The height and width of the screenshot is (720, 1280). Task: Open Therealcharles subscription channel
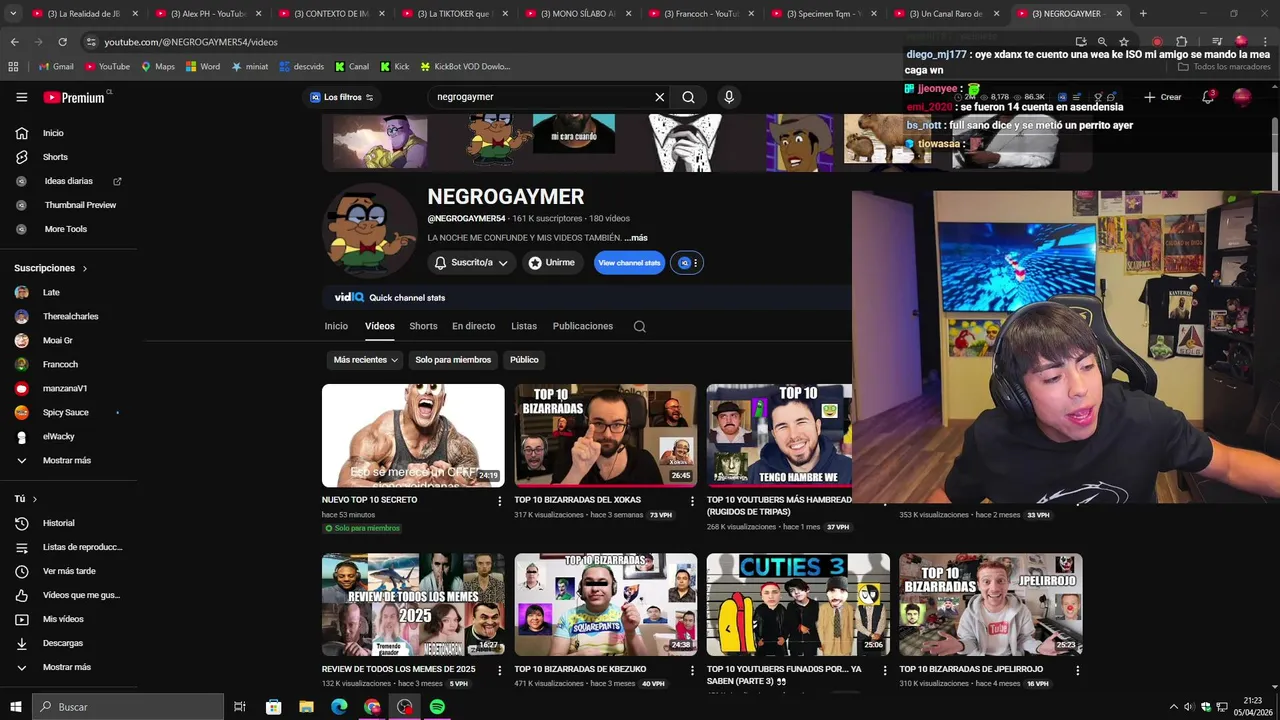69,316
